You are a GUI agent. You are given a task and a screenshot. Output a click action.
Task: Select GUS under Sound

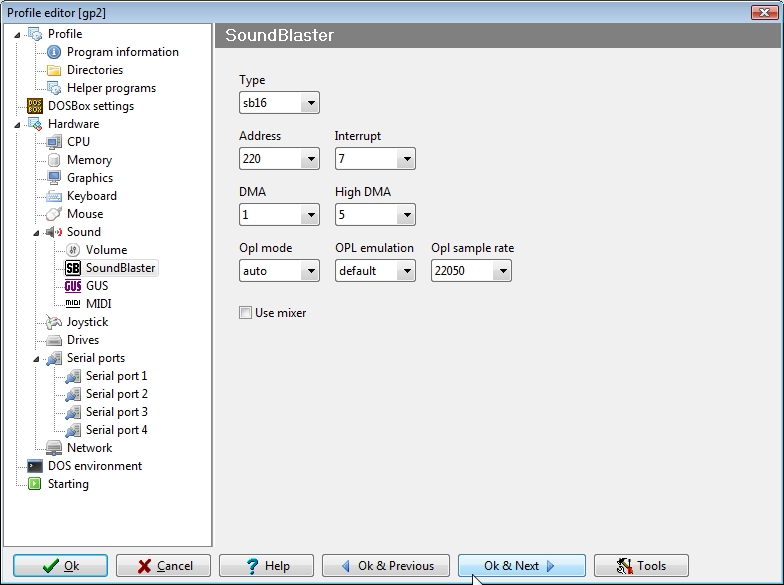(97, 286)
